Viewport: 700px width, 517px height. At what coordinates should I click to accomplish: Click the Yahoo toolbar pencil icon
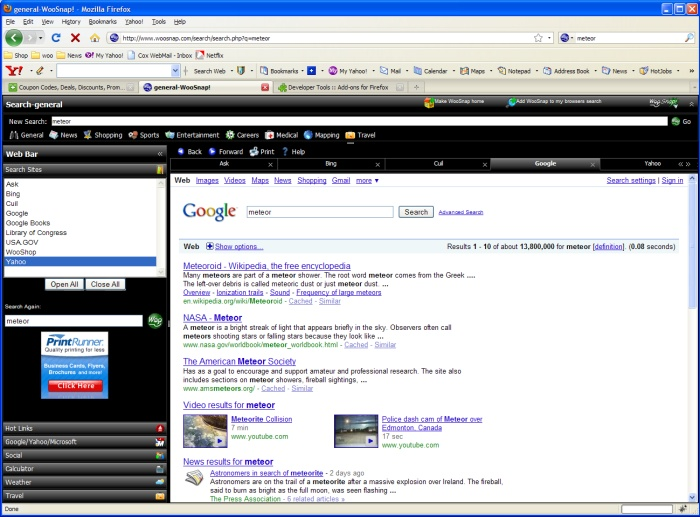(40, 71)
